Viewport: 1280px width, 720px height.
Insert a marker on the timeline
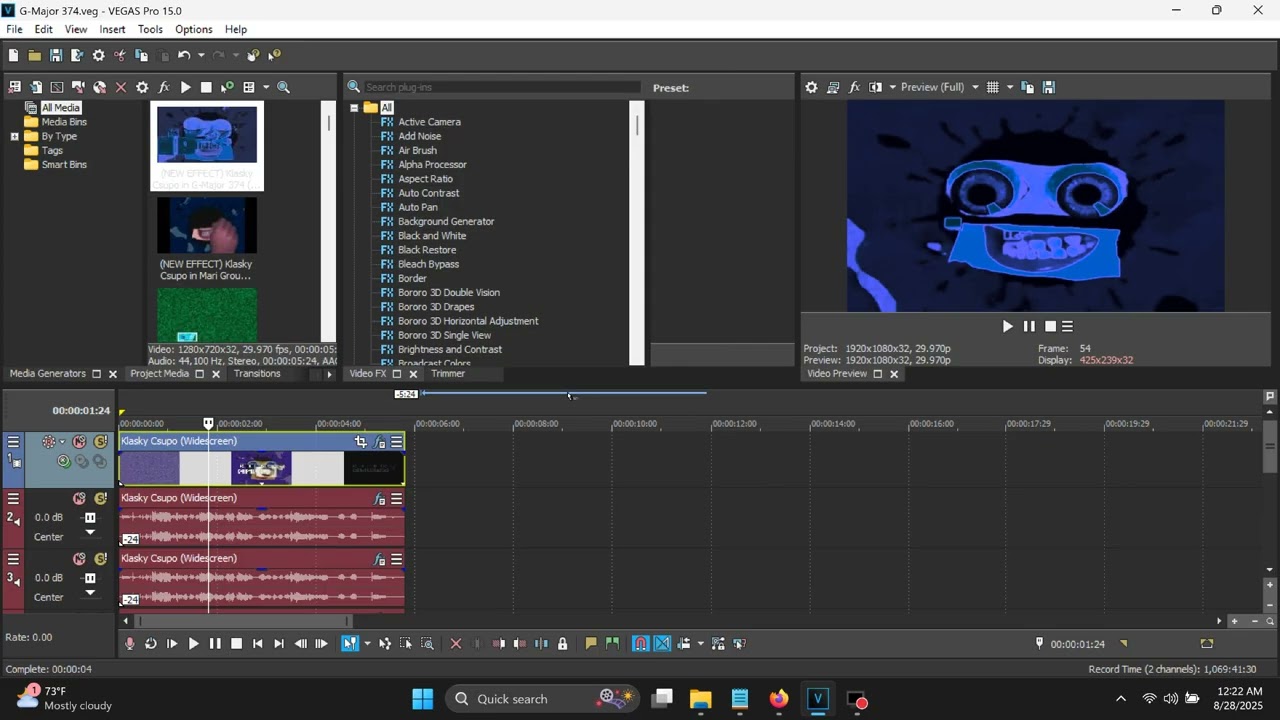(x=590, y=644)
